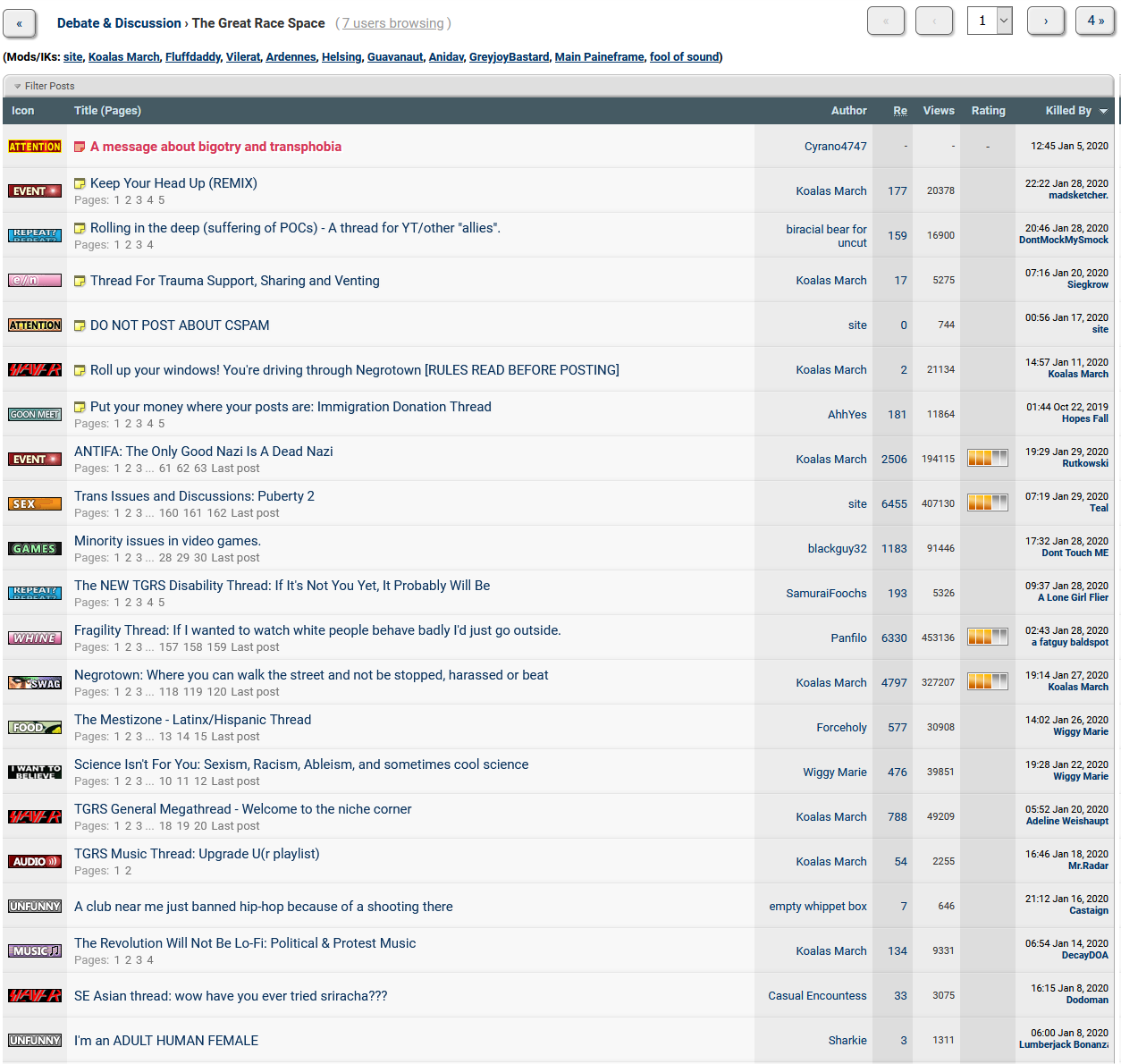Open moderator Fluffdaddy profile link

[x=193, y=57]
